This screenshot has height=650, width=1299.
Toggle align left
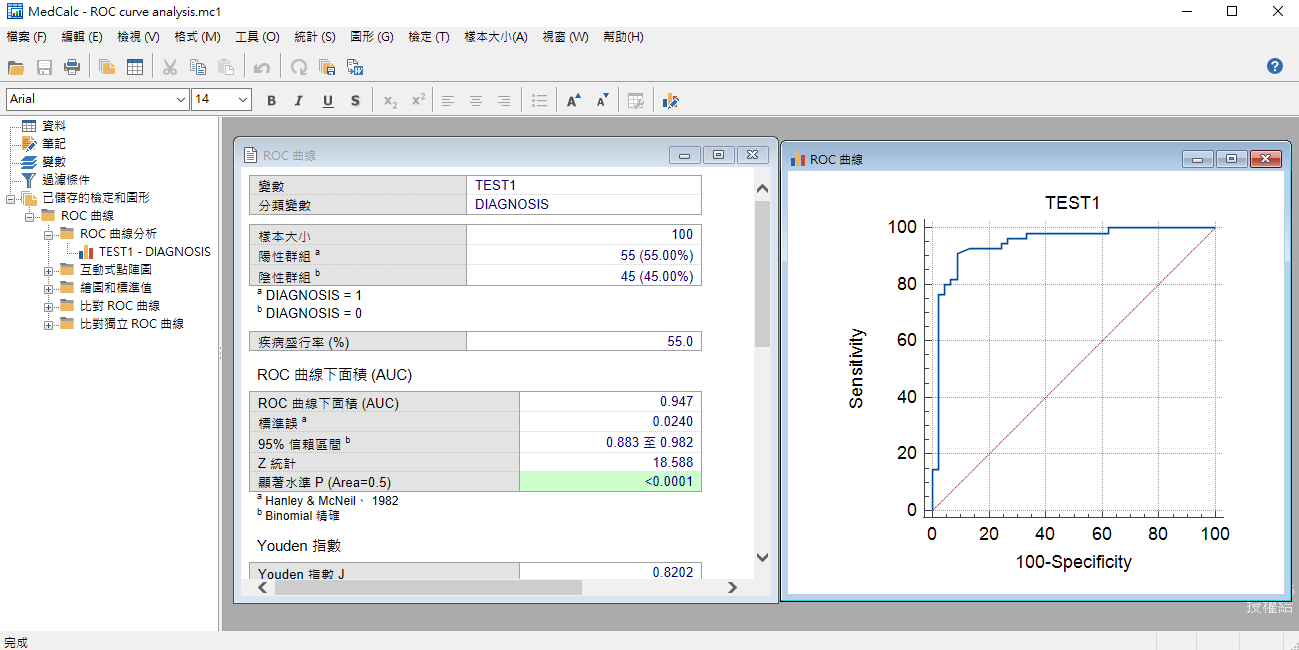pyautogui.click(x=447, y=100)
